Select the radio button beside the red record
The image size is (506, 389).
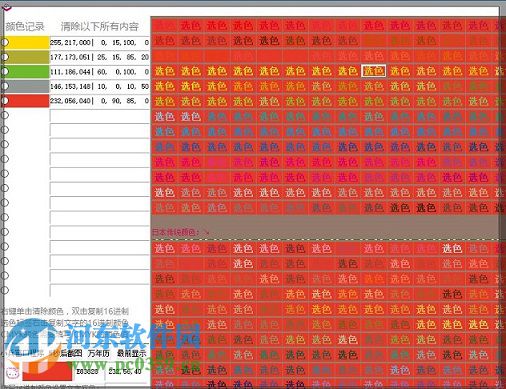tap(5, 100)
